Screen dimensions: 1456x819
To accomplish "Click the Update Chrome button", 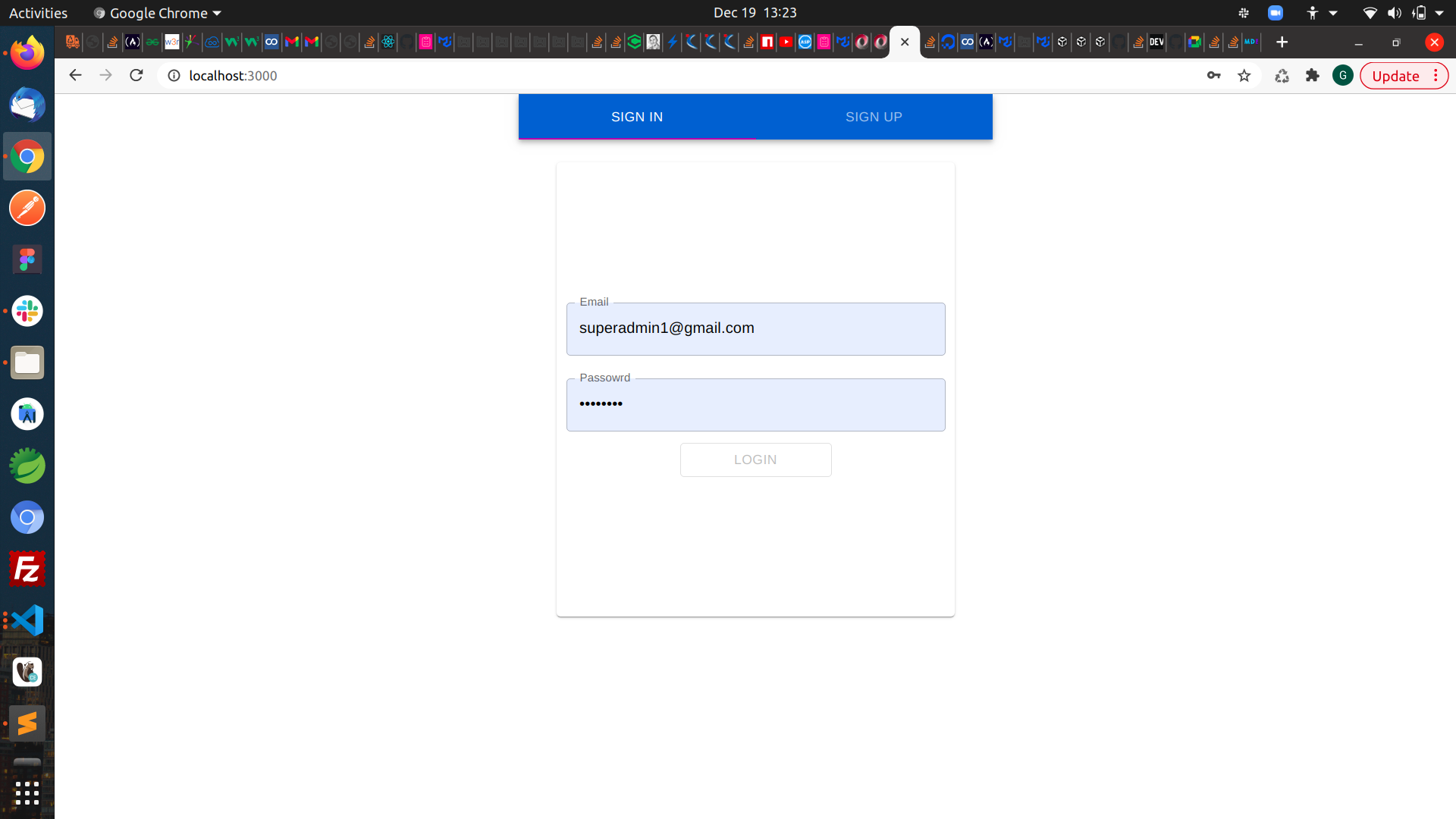I will pyautogui.click(x=1404, y=75).
